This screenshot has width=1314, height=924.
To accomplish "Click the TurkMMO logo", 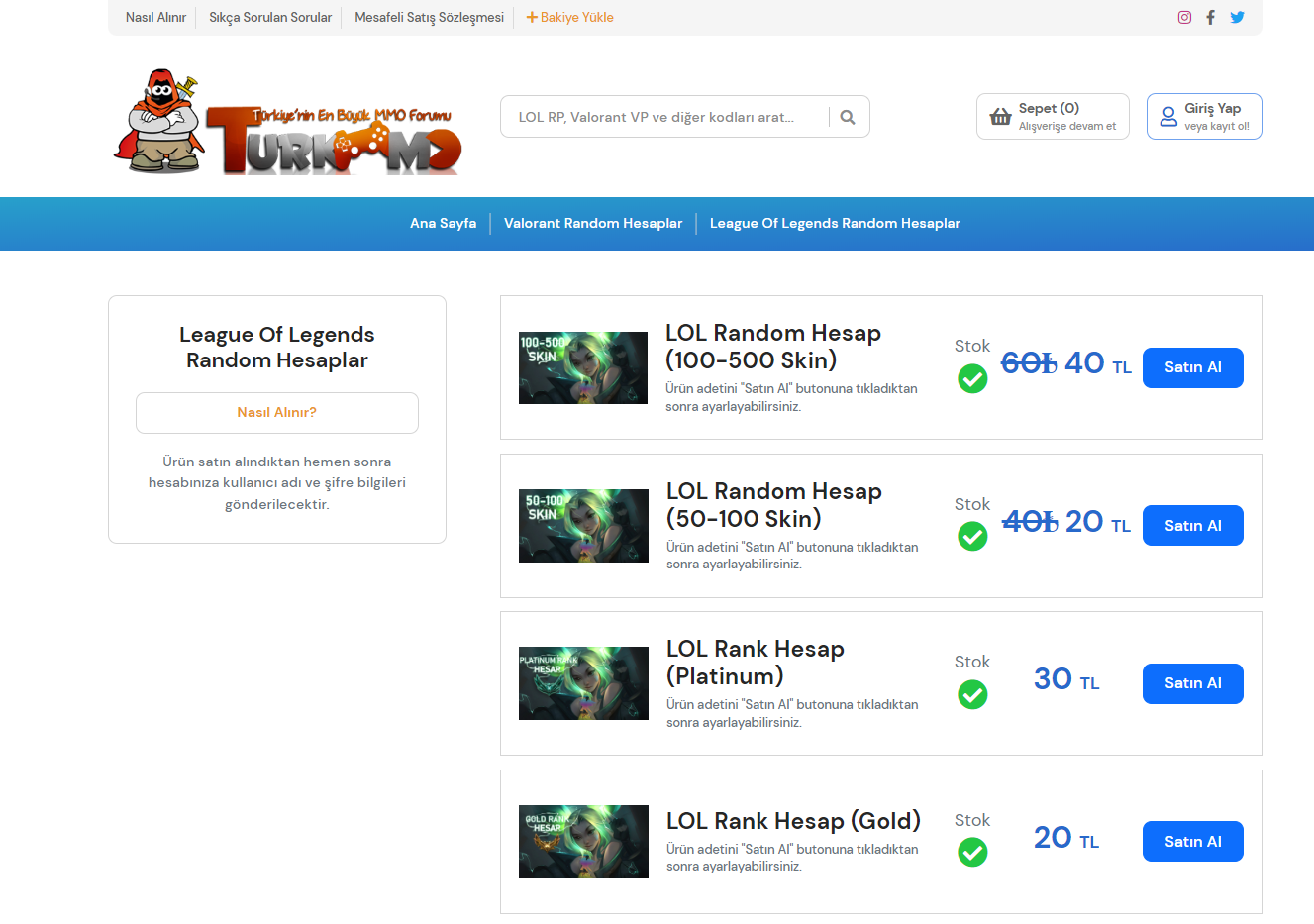I will 288,122.
